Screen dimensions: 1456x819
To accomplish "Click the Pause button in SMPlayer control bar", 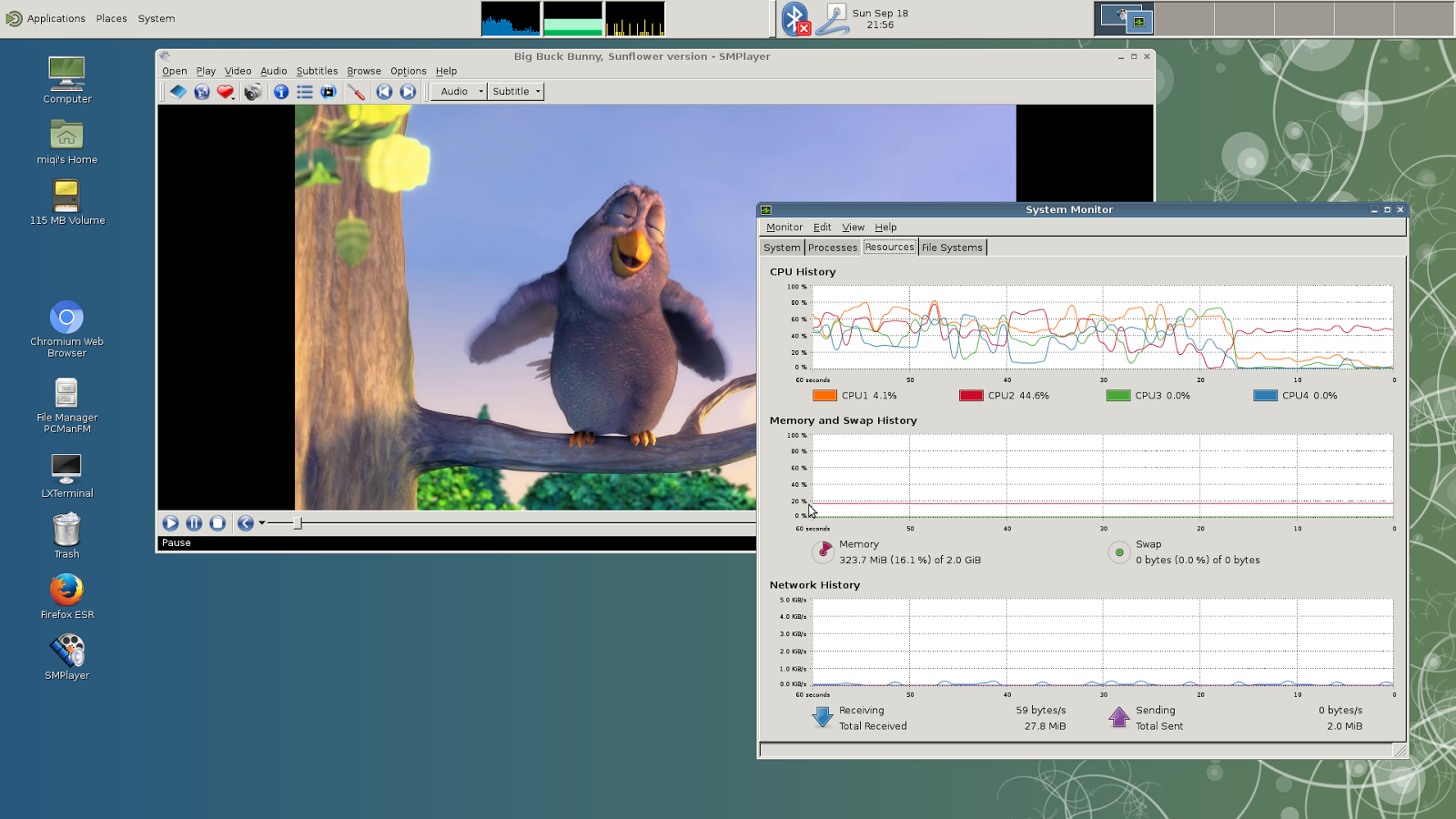I will tap(194, 523).
